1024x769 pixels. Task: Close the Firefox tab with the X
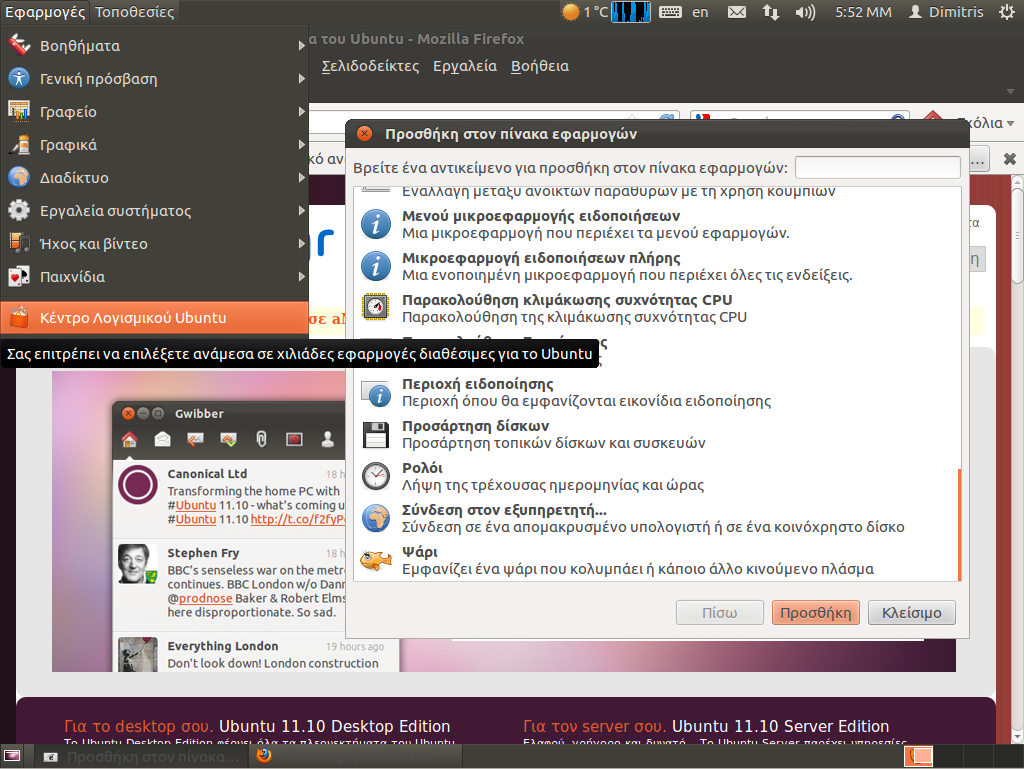(1010, 159)
